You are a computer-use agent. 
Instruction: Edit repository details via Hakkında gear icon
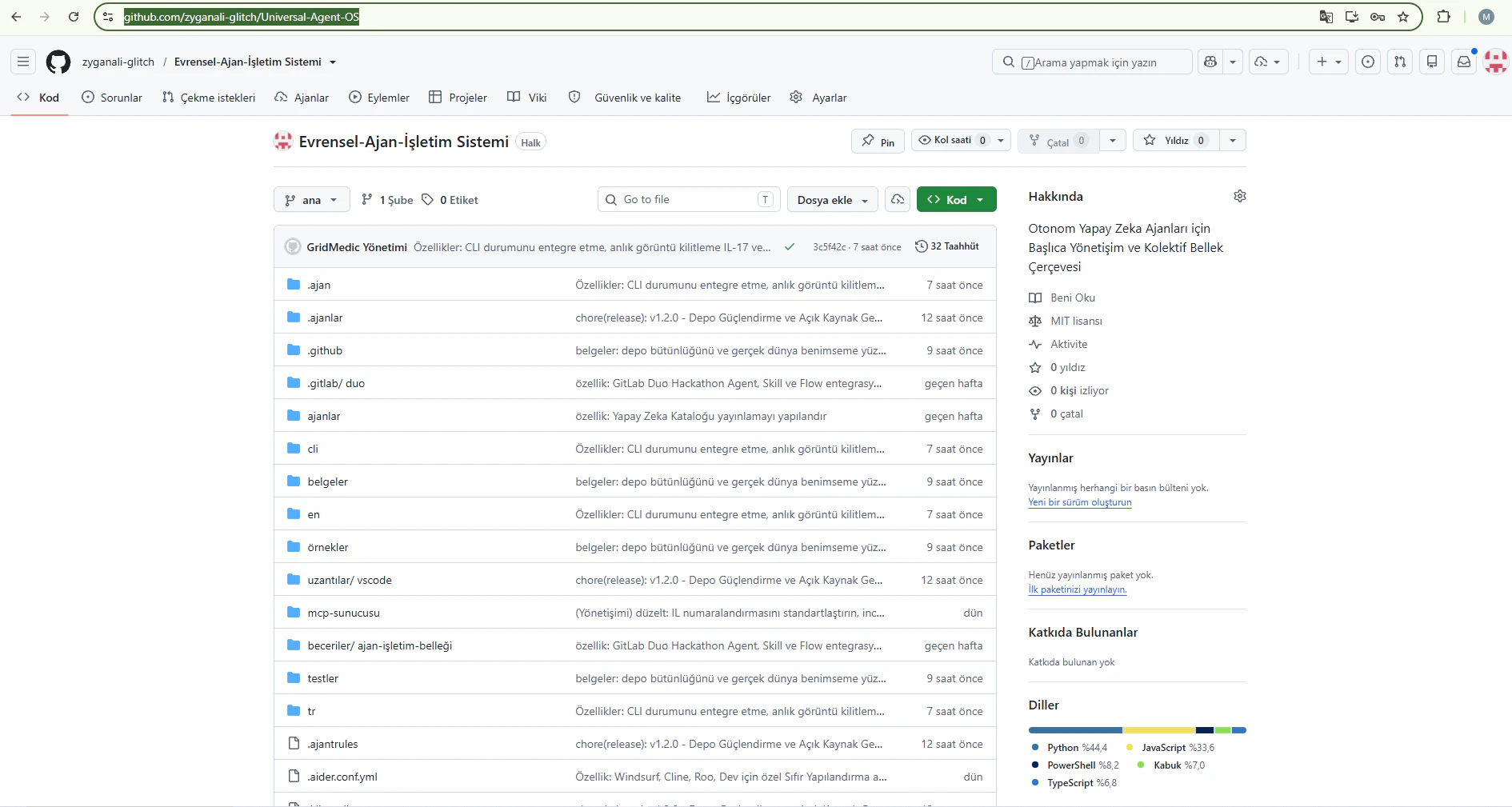coord(1239,196)
